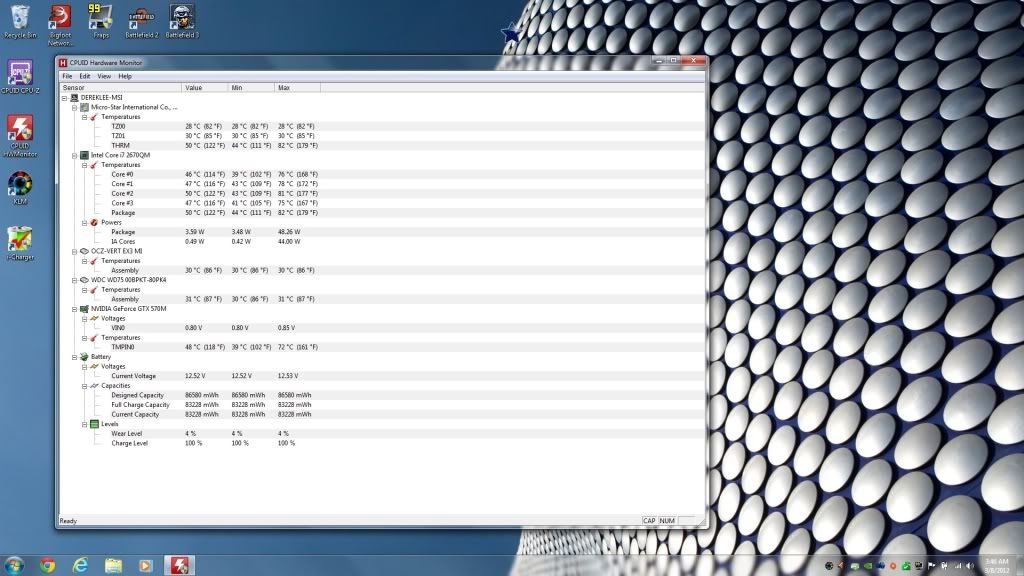Image resolution: width=1024 pixels, height=576 pixels.
Task: Open the Recycle Bin desktop icon
Action: pyautogui.click(x=20, y=22)
